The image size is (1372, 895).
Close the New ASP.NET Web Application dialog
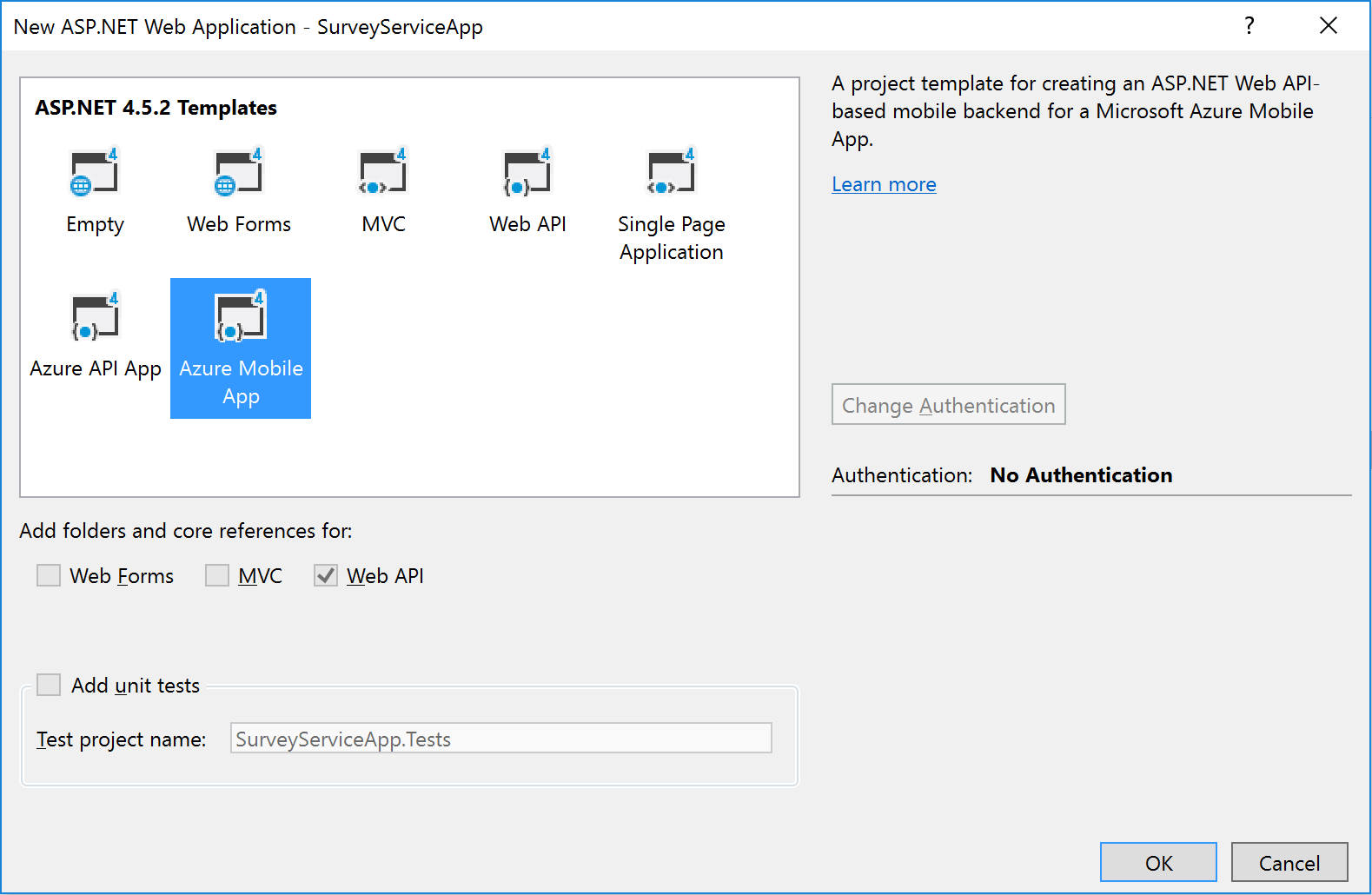(x=1329, y=25)
